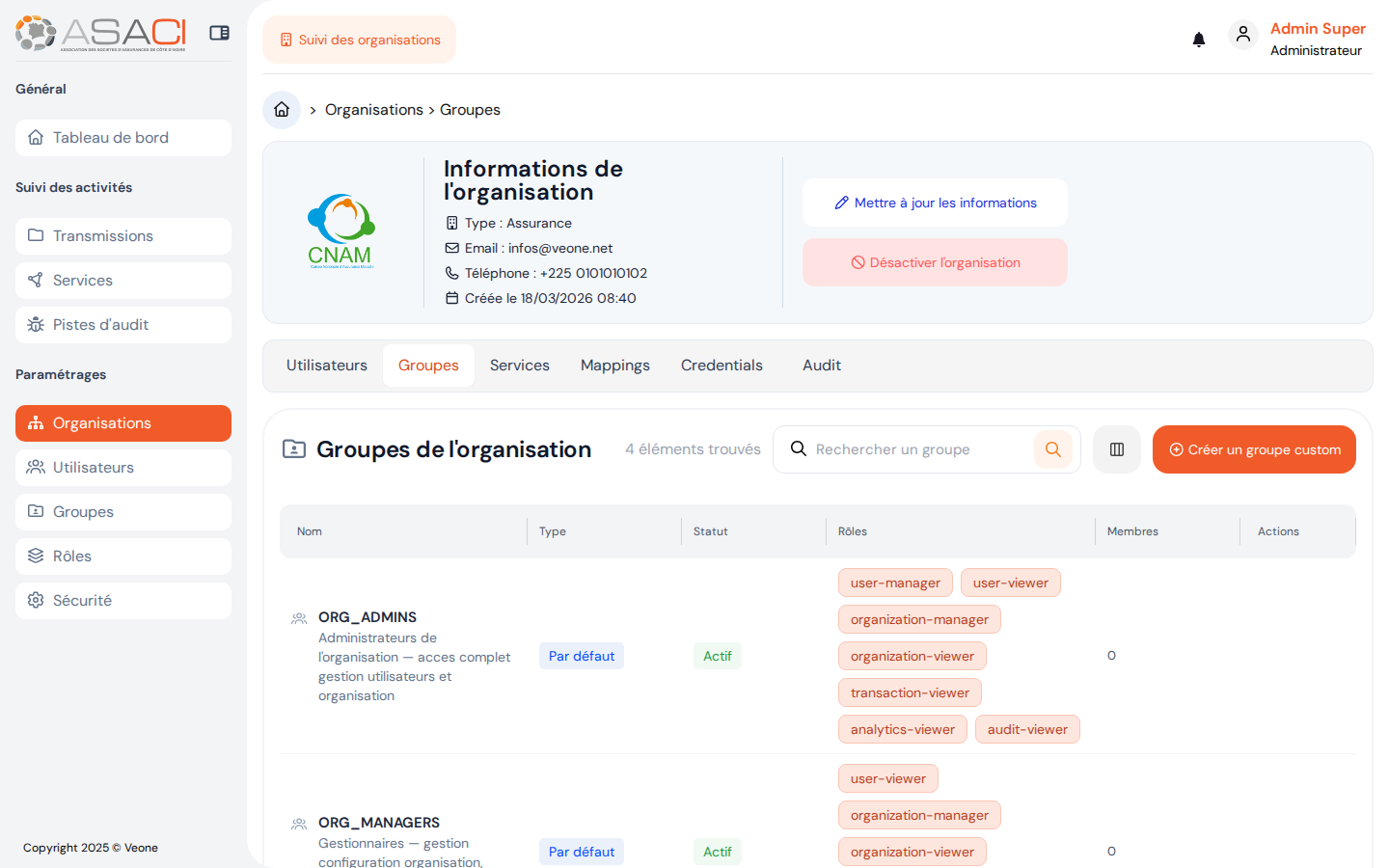Click Désactiver l'organisation

coord(935,261)
